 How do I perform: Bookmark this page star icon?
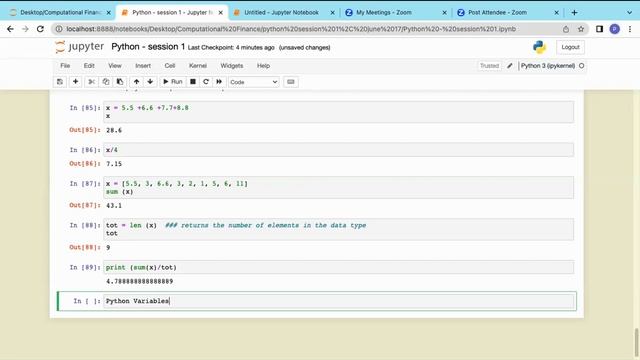pos(581,29)
